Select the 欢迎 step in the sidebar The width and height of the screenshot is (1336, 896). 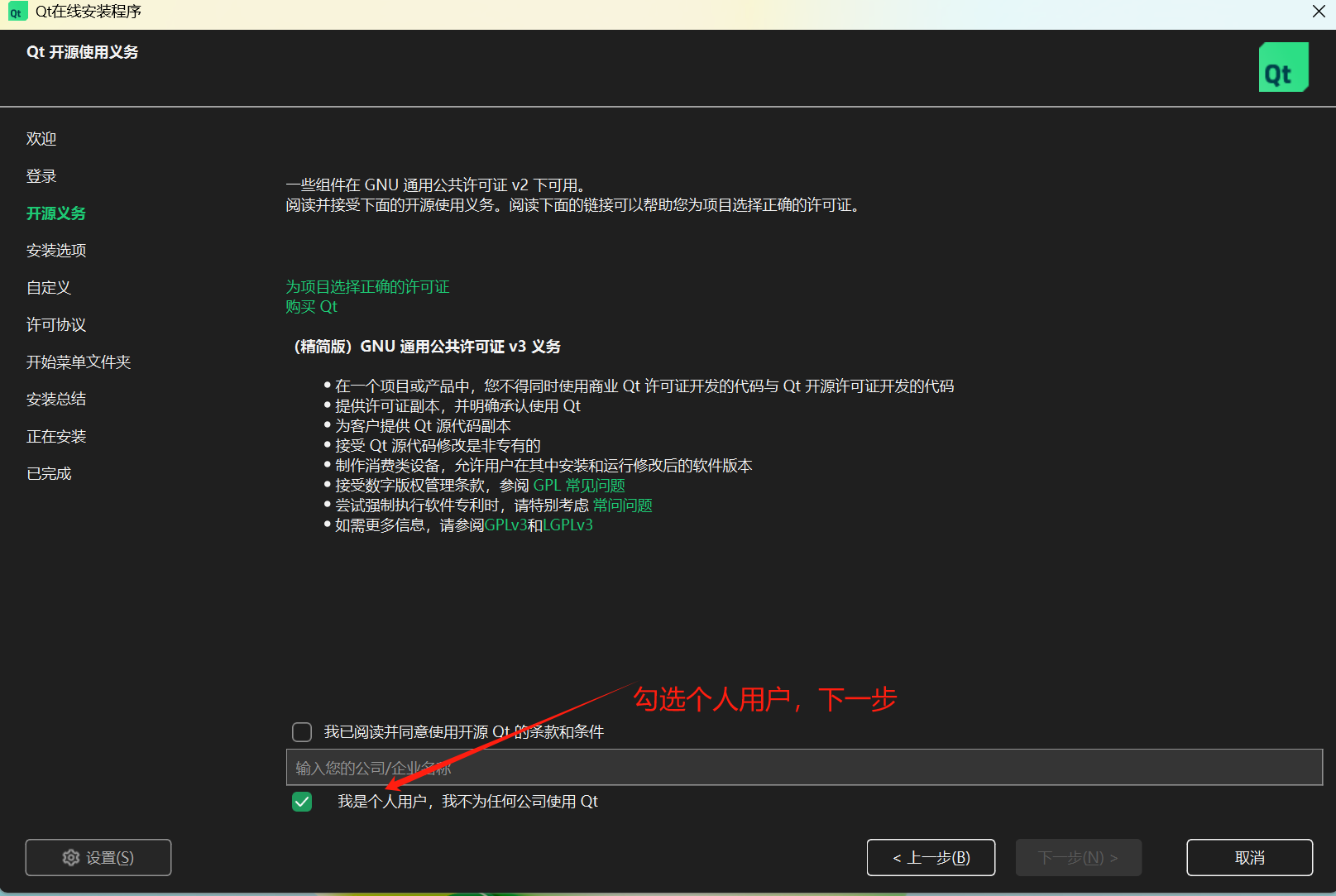[x=41, y=139]
